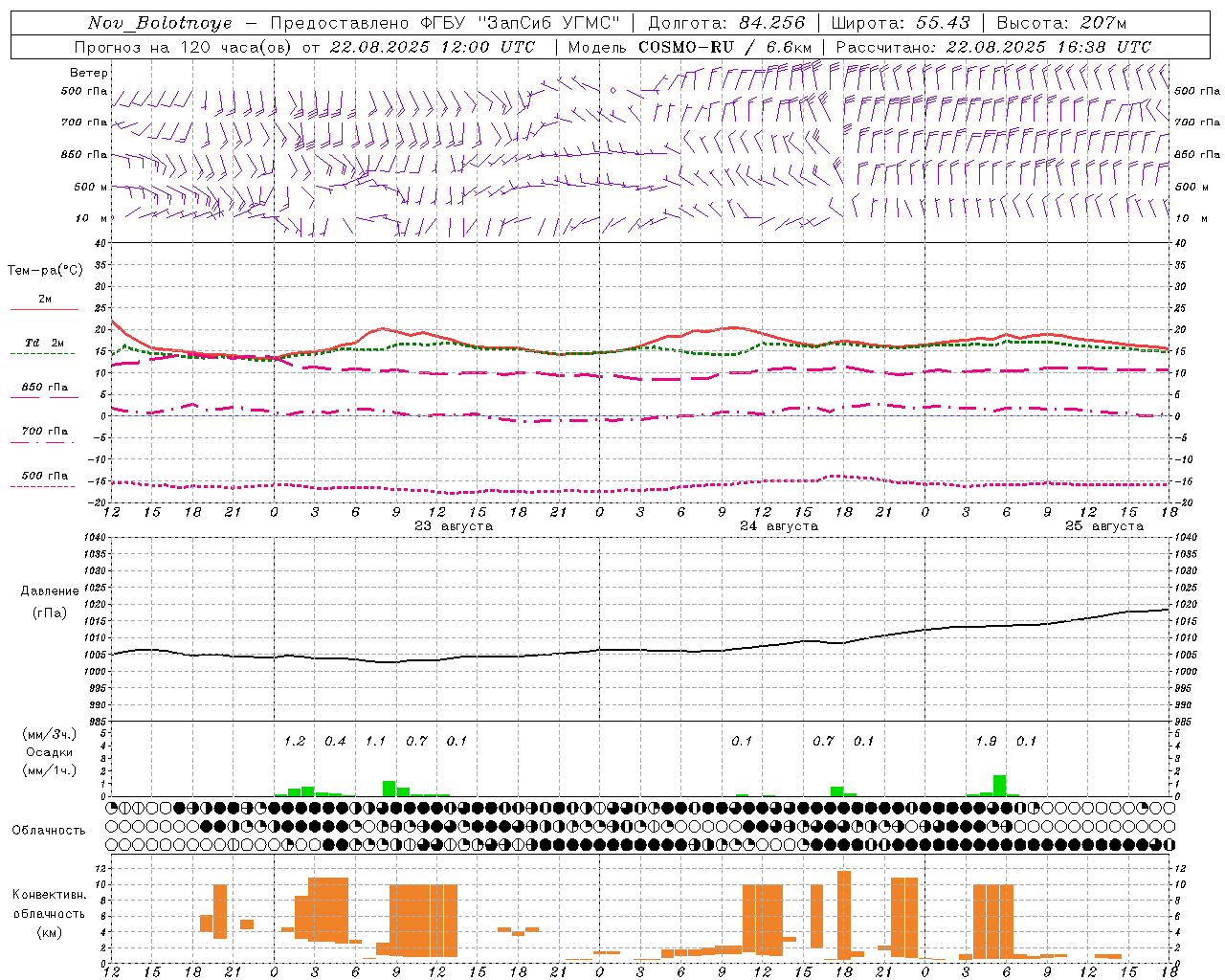Click the Давление panel label
This screenshot has height=980, width=1225.
[50, 591]
